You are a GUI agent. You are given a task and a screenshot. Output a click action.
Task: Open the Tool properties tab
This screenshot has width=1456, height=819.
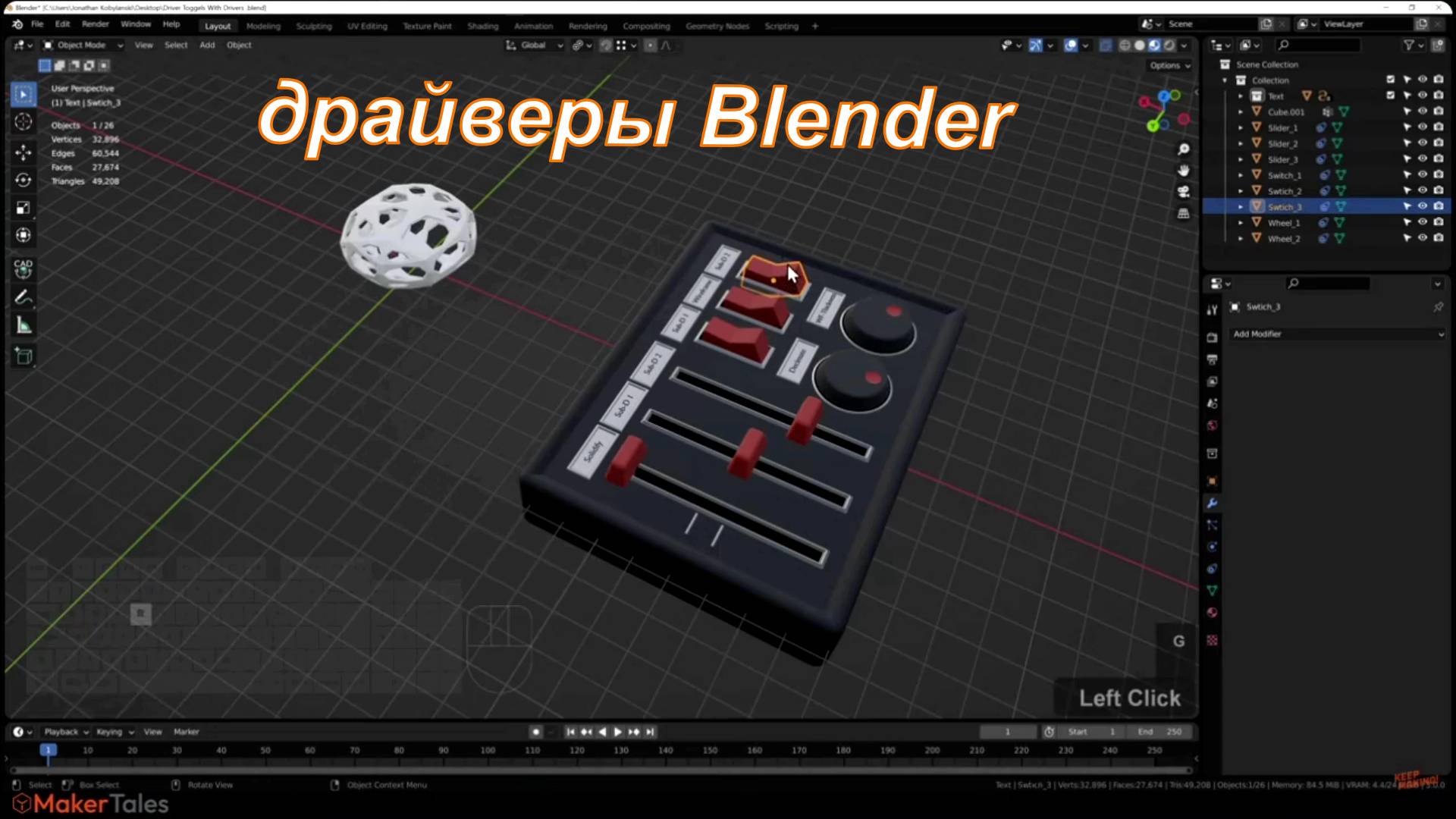pos(1212,310)
